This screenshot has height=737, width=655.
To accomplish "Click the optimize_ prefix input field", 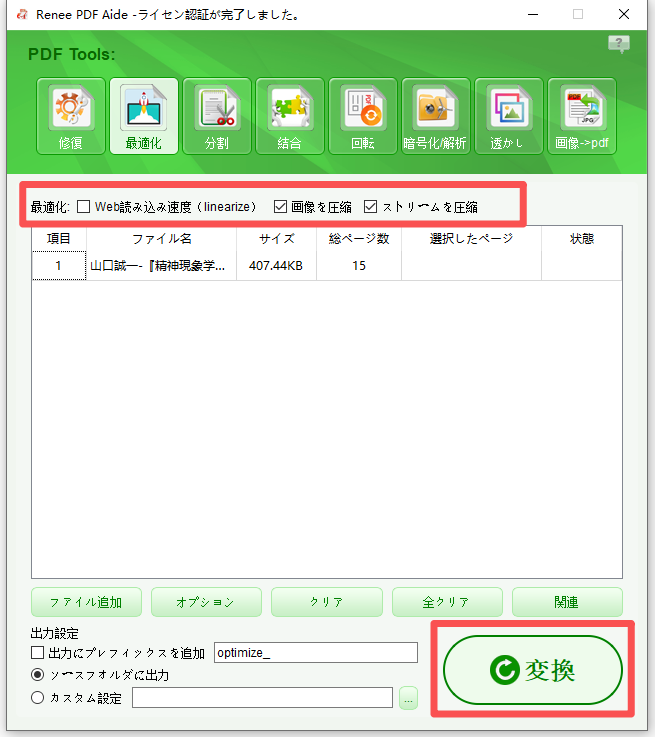I will tap(316, 652).
